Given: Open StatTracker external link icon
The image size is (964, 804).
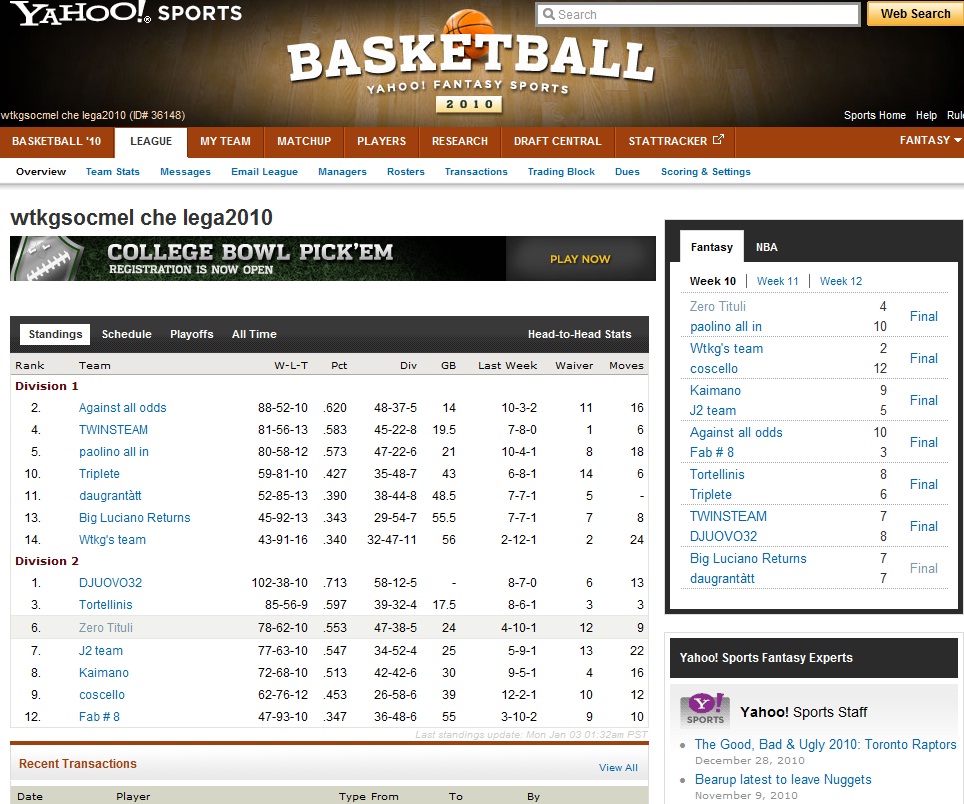Looking at the screenshot, I should tap(717, 141).
